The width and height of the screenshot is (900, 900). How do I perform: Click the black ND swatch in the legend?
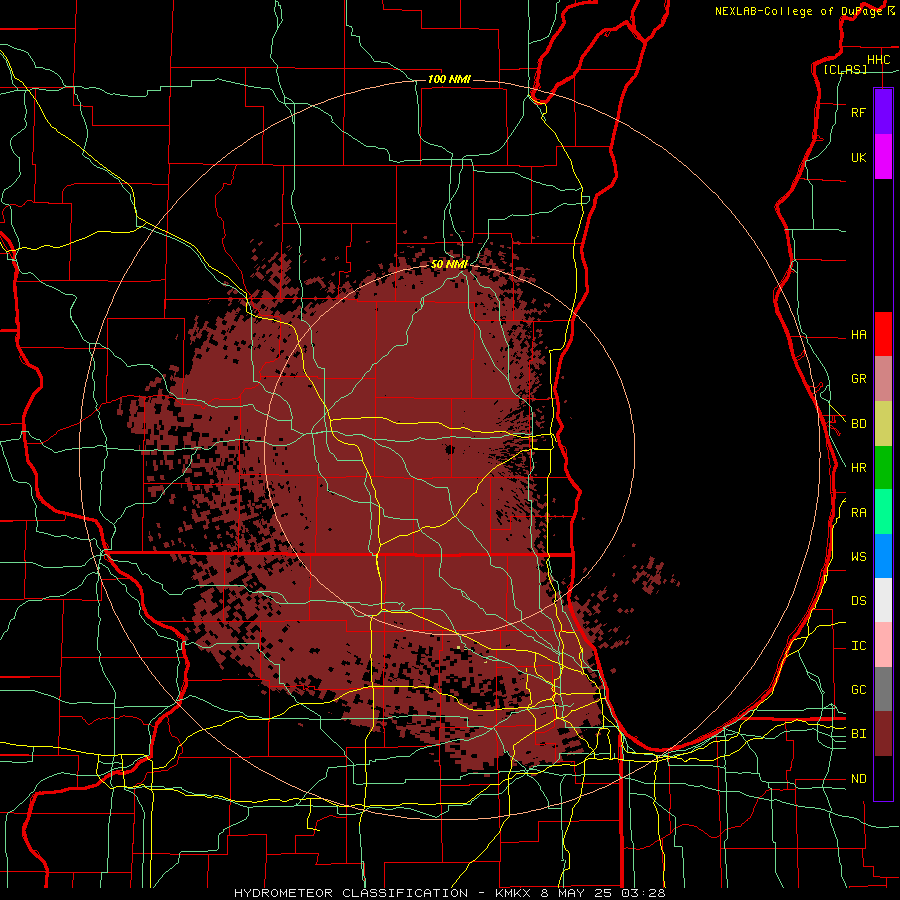tap(883, 778)
